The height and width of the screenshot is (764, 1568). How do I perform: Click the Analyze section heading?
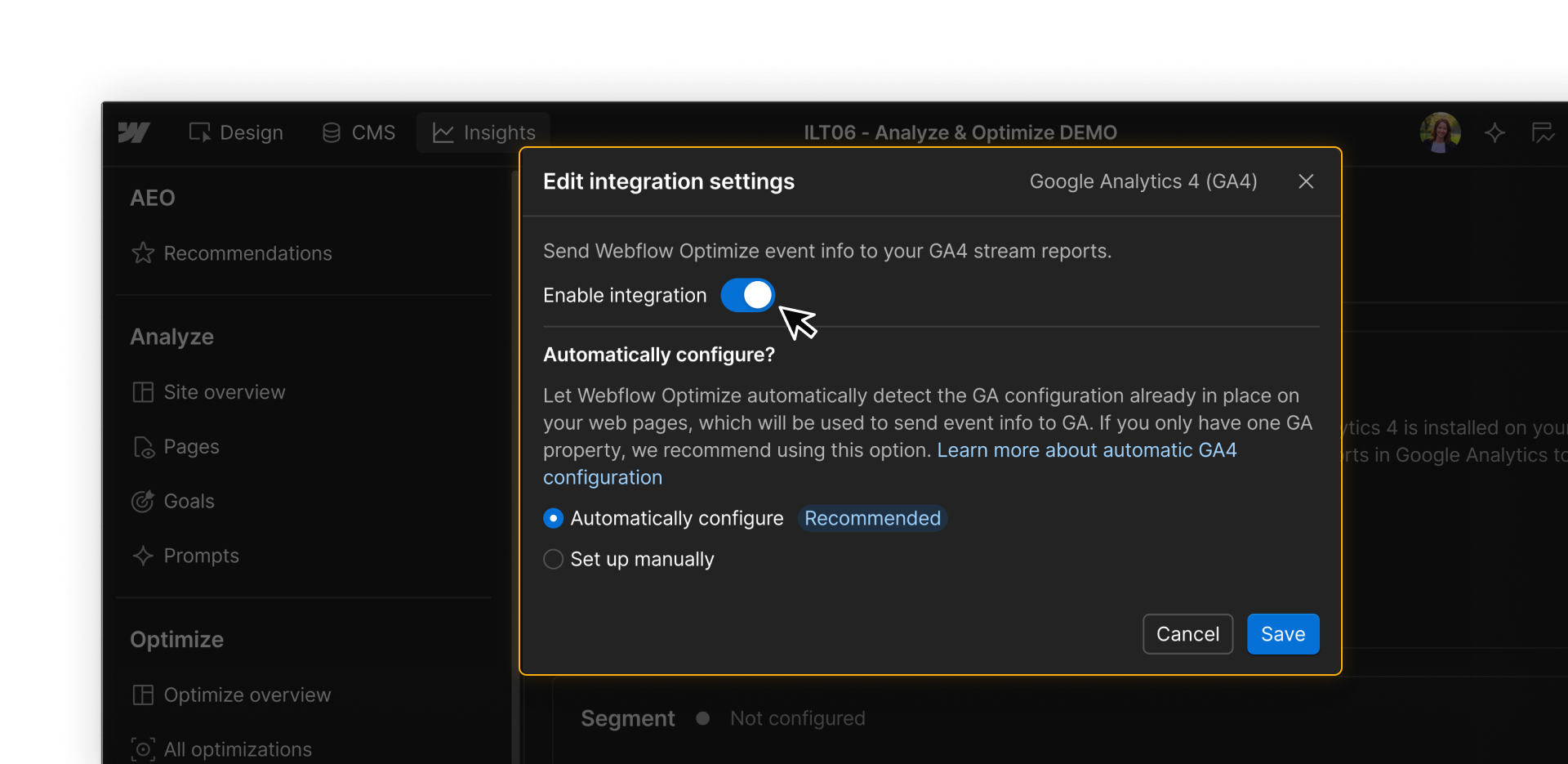pos(171,337)
